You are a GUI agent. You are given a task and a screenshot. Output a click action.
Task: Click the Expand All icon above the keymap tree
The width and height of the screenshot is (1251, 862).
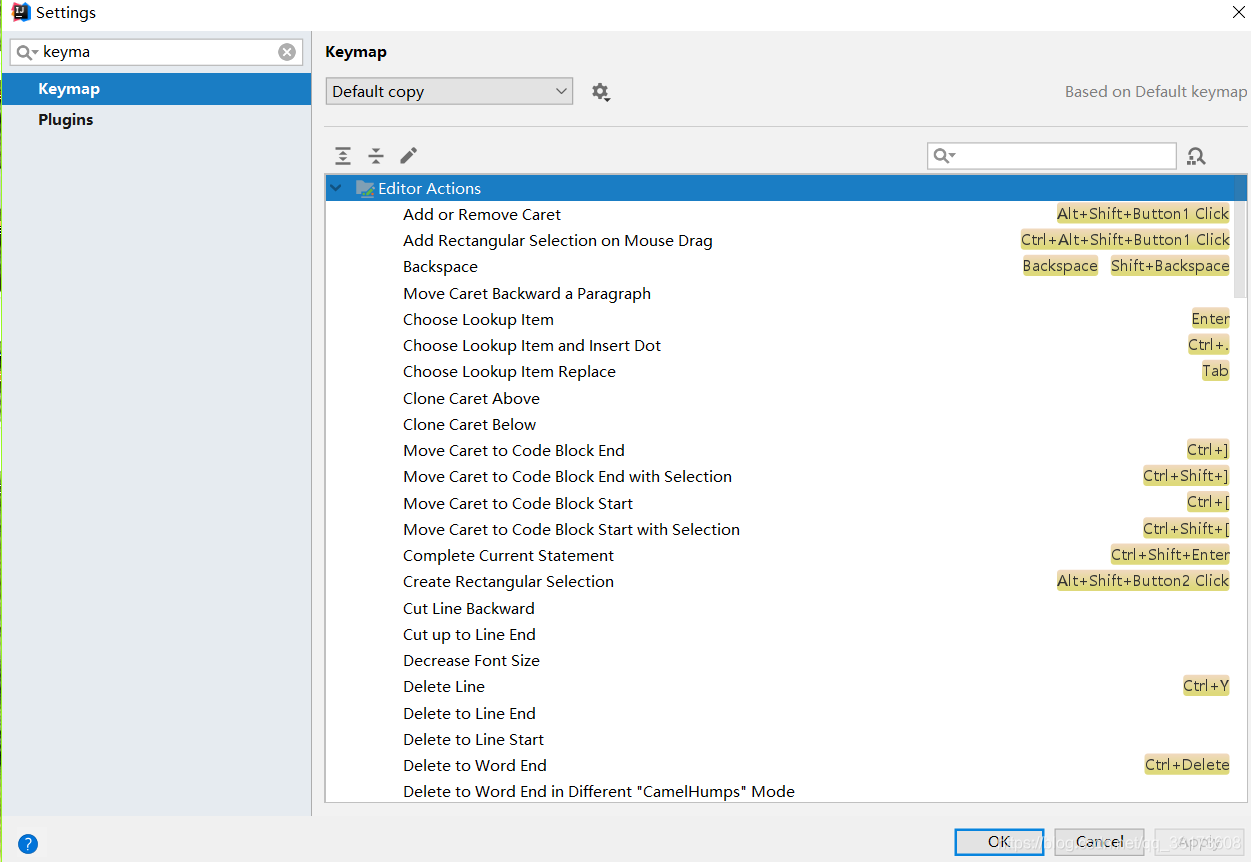(x=343, y=156)
